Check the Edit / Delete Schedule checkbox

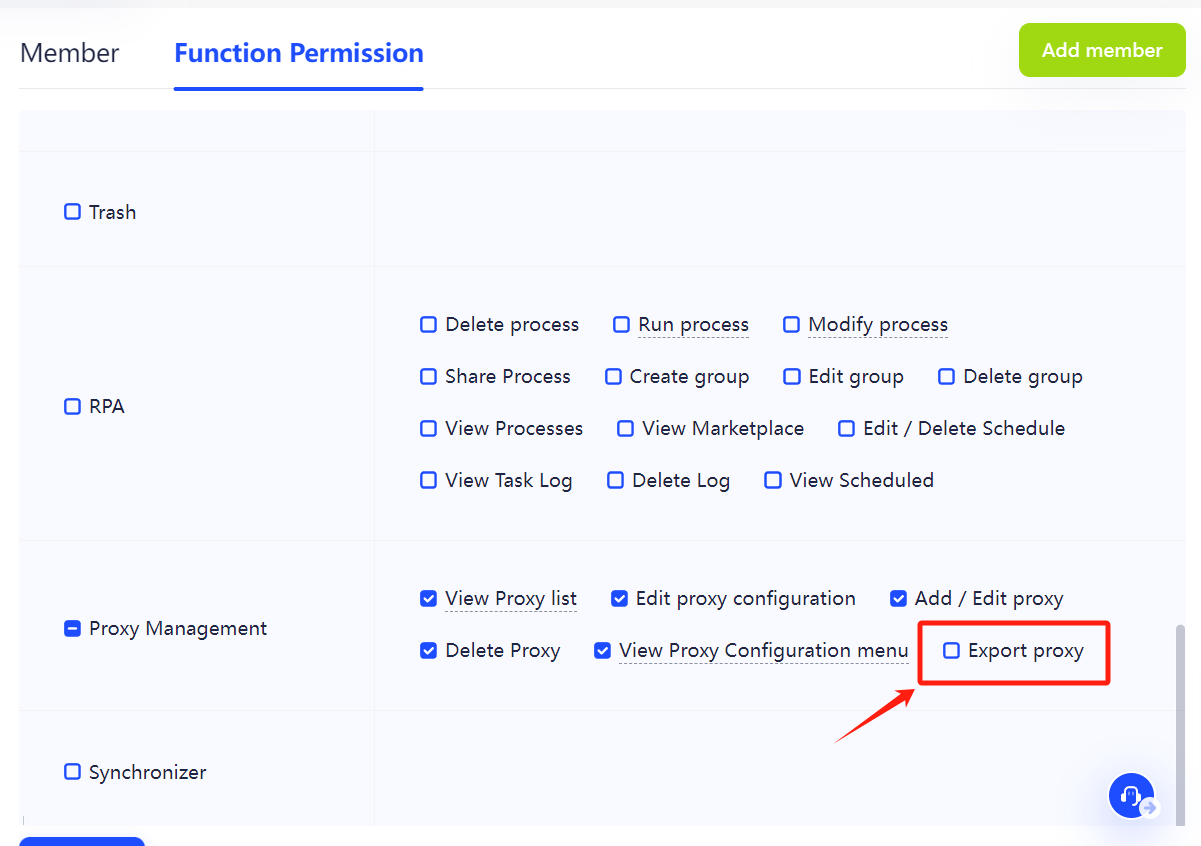846,429
